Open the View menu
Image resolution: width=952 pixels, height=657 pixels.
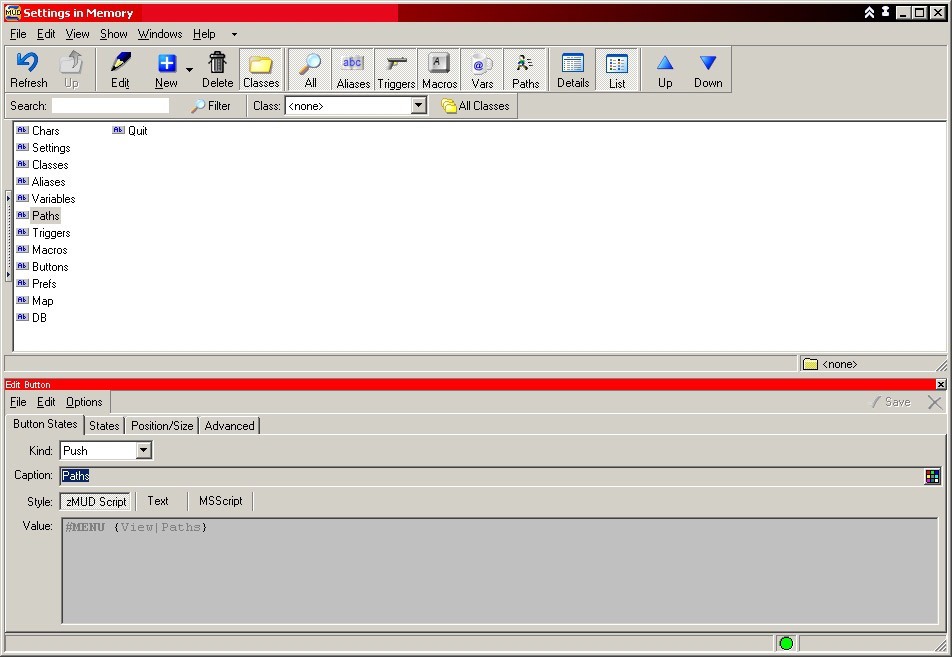(78, 34)
